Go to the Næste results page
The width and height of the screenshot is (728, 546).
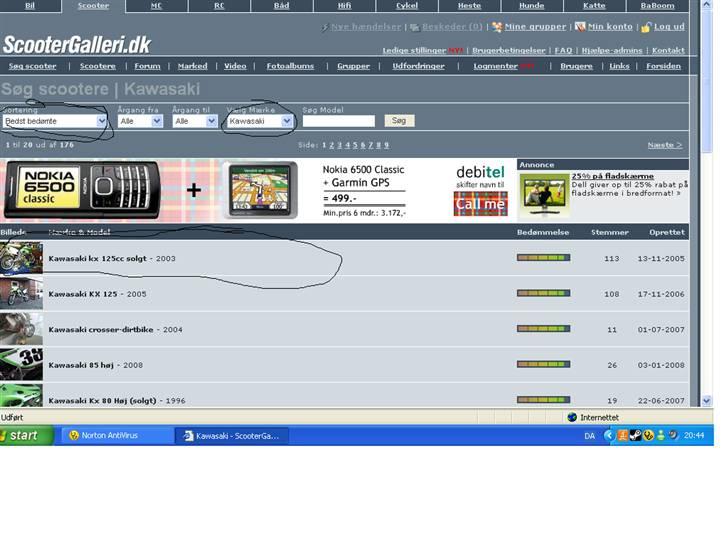664,145
